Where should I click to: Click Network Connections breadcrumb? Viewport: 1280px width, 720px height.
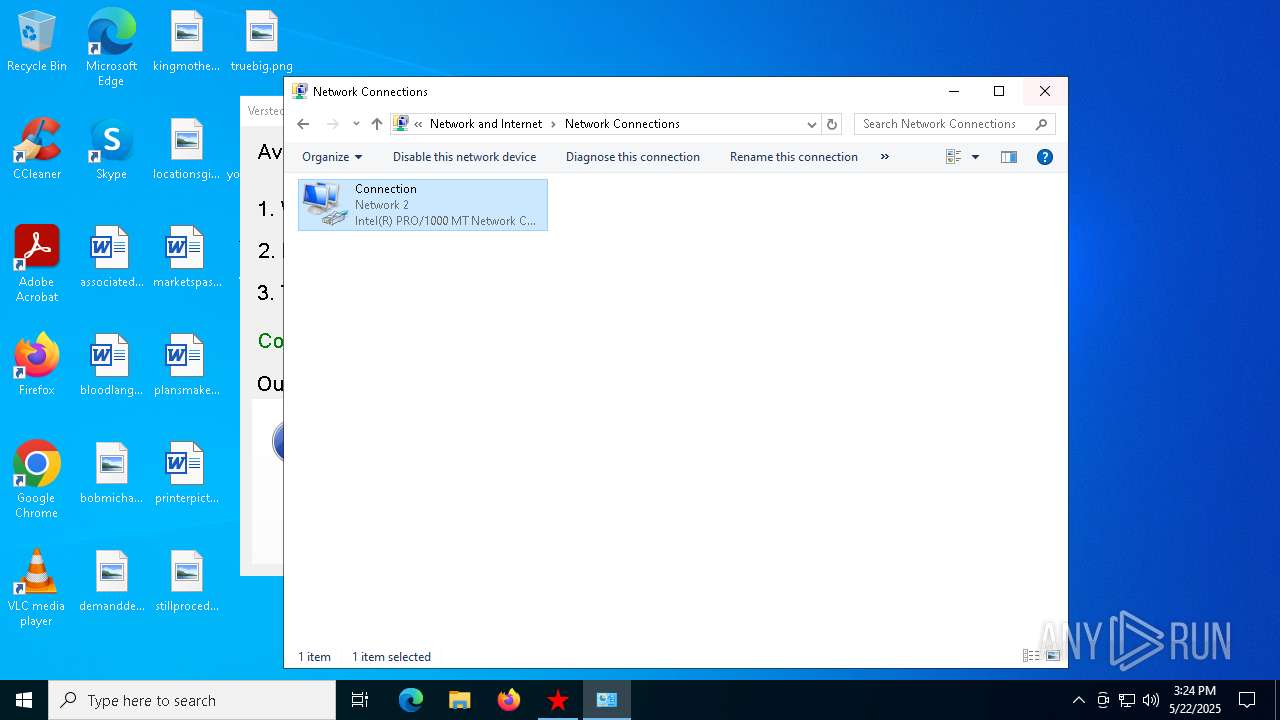(622, 124)
